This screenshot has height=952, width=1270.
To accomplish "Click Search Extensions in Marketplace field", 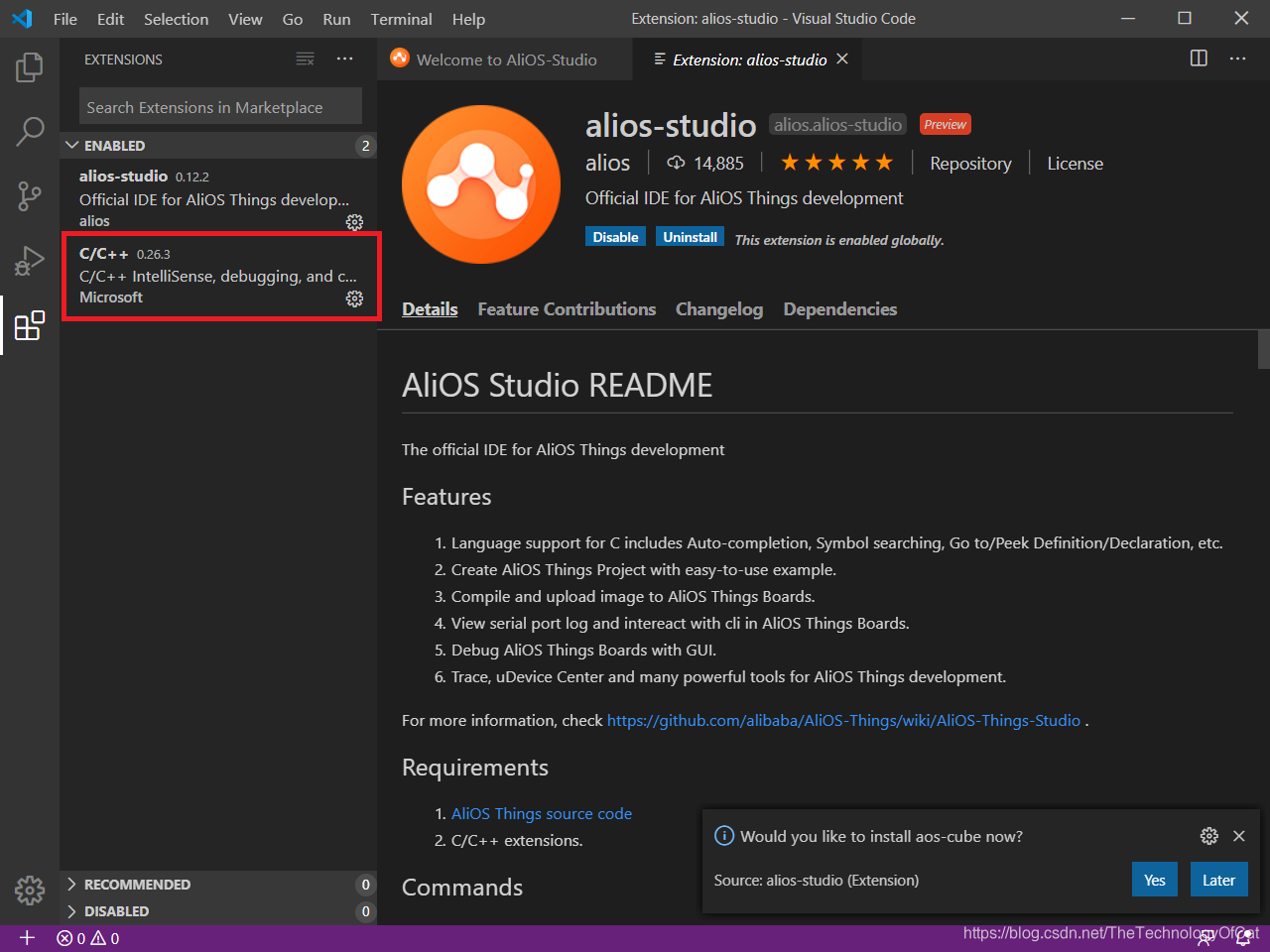I will coord(220,107).
